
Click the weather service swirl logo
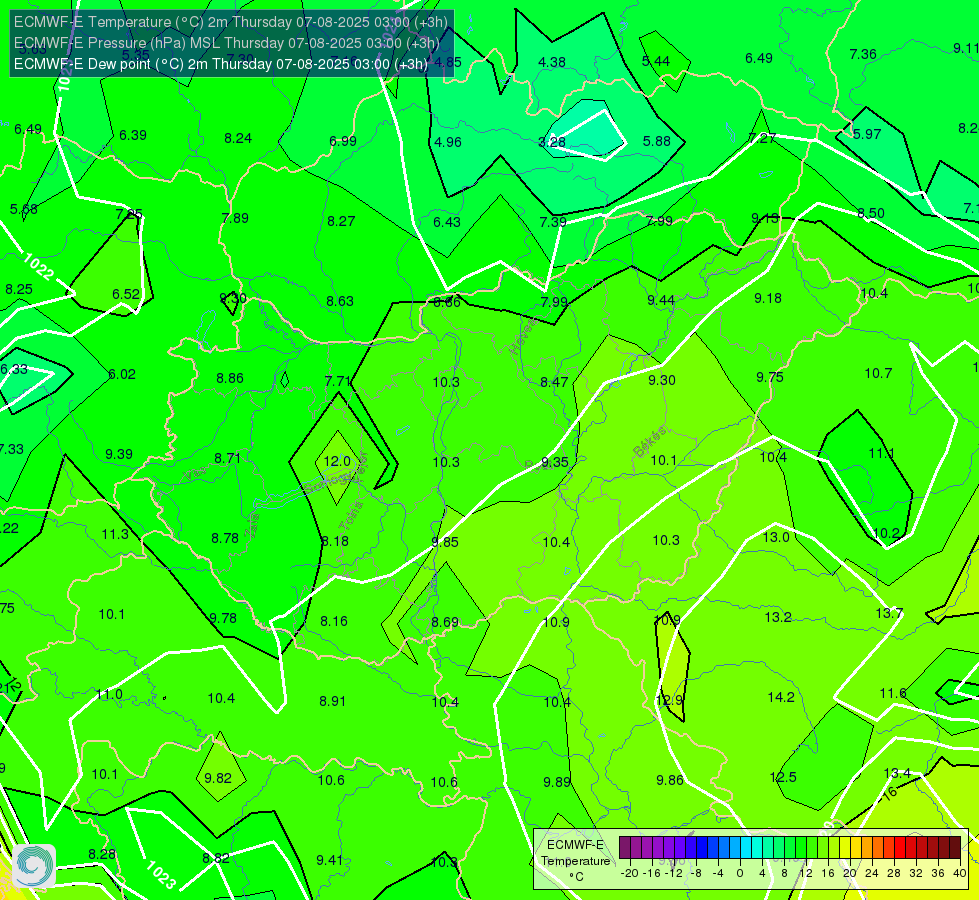click(x=34, y=865)
